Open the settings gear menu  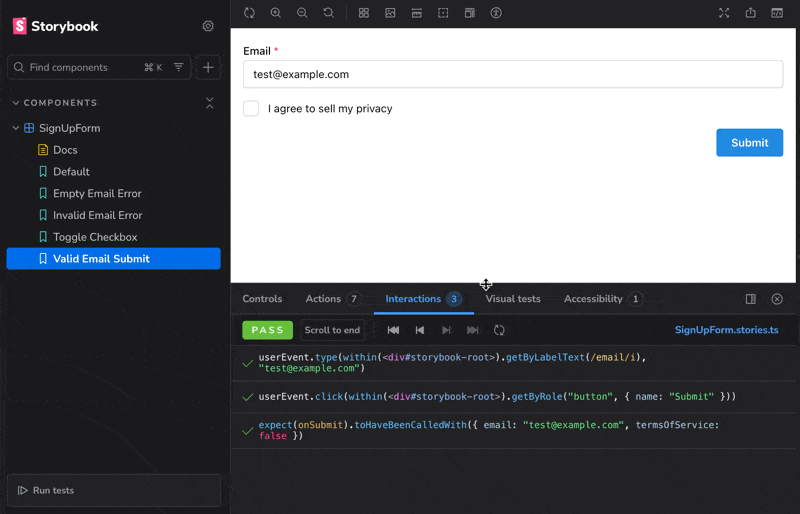click(208, 26)
